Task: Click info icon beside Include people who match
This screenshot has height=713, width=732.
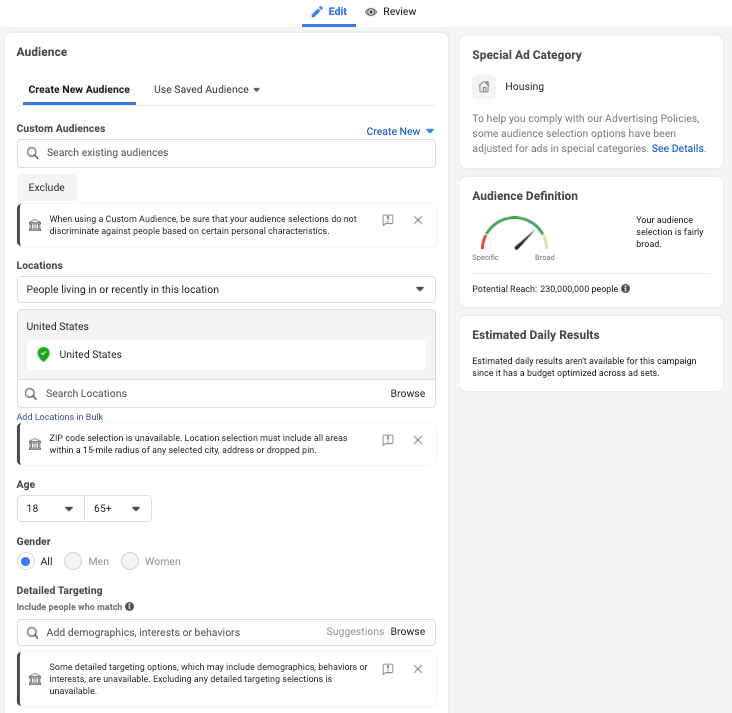Action: coord(130,607)
